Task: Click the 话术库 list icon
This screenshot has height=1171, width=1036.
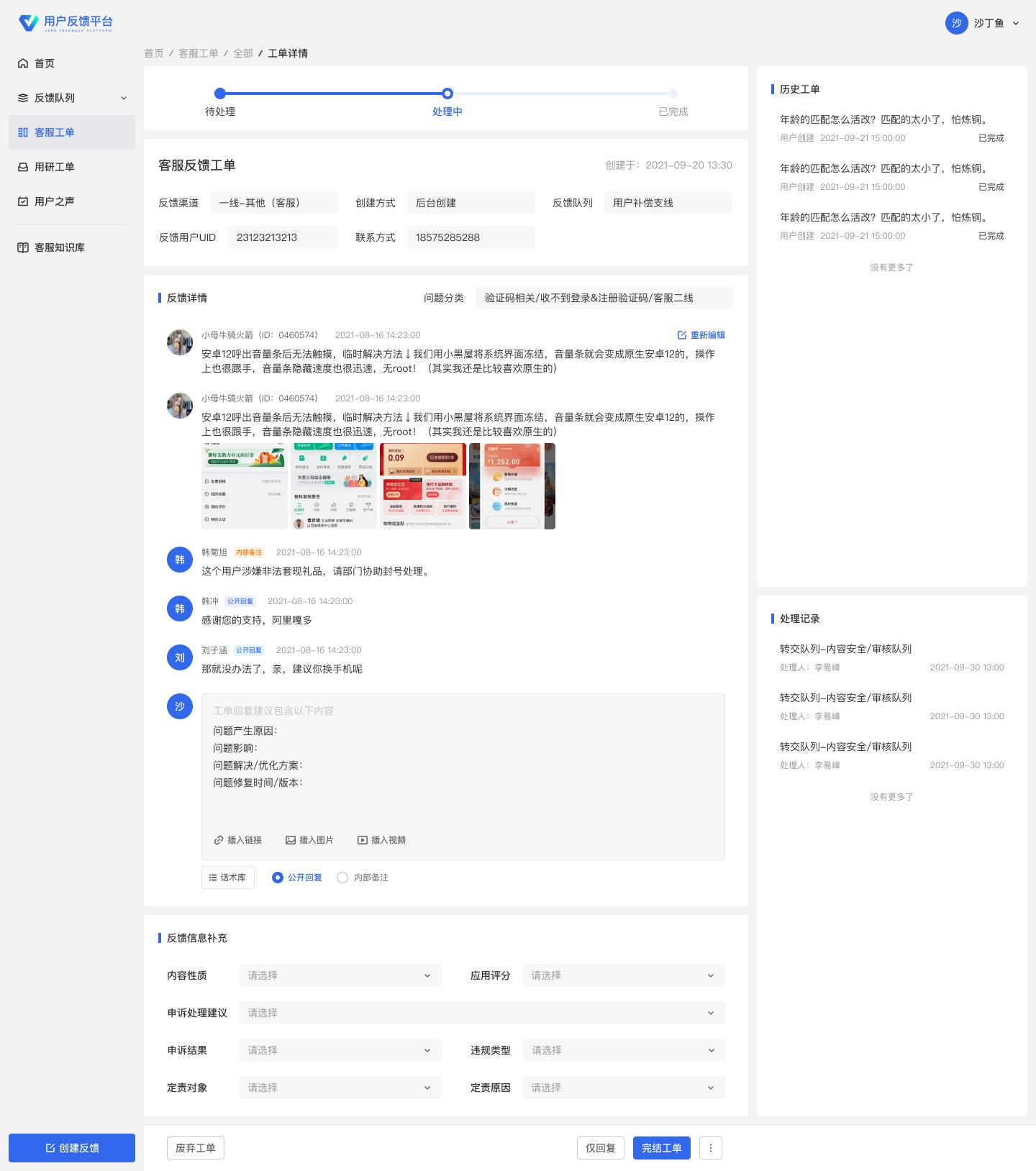Action: coord(213,878)
